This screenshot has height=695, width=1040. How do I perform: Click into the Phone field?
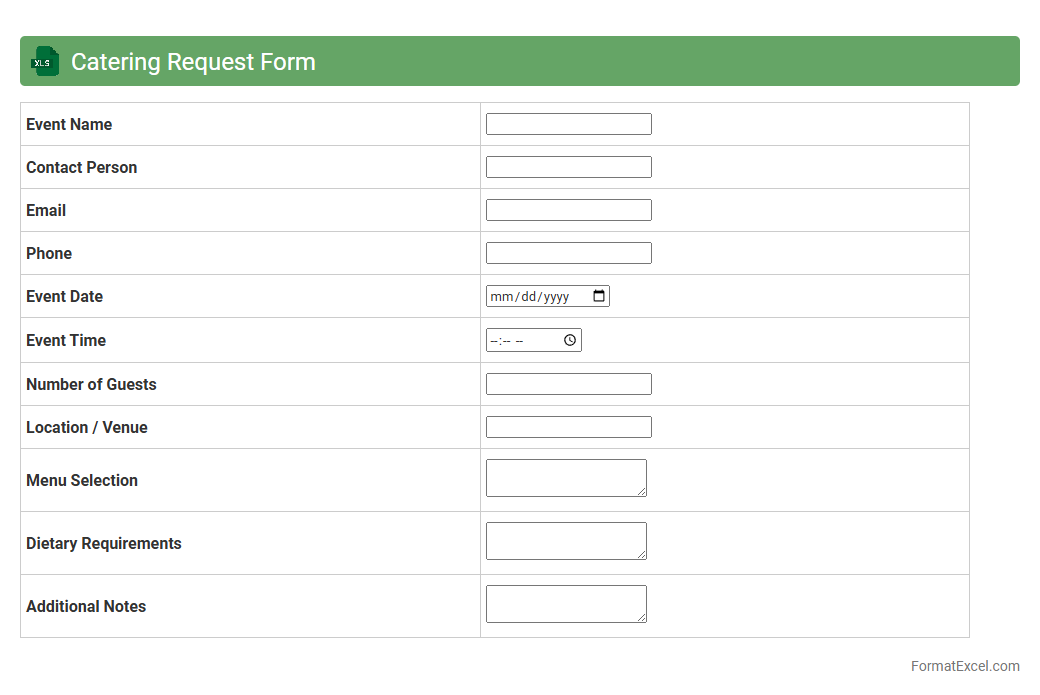pos(568,253)
